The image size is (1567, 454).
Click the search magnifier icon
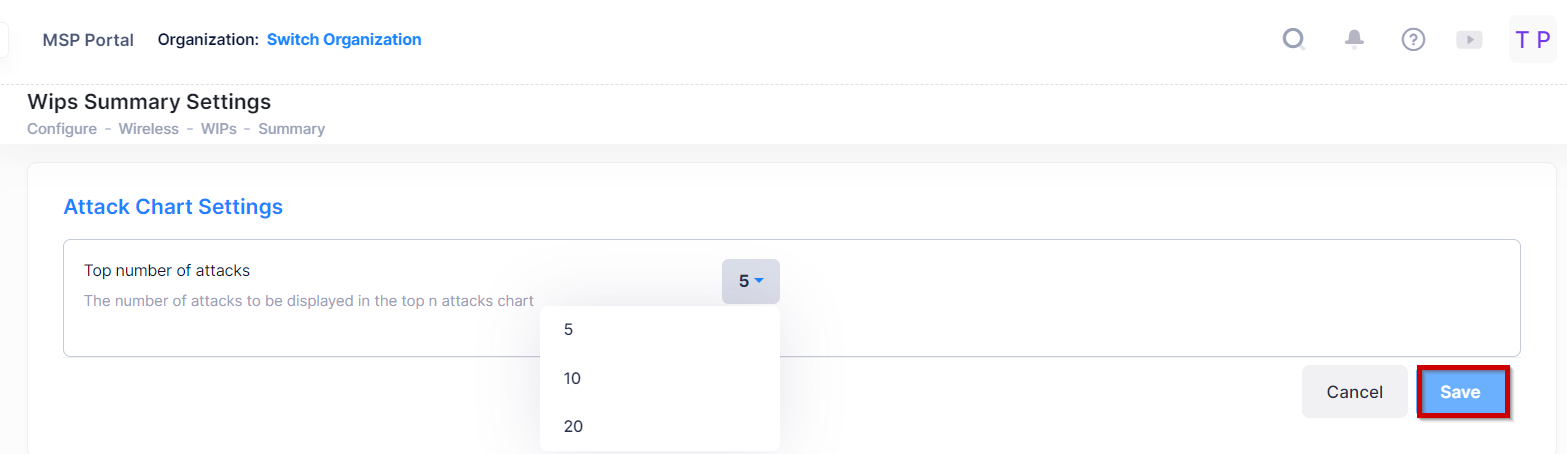tap(1294, 40)
